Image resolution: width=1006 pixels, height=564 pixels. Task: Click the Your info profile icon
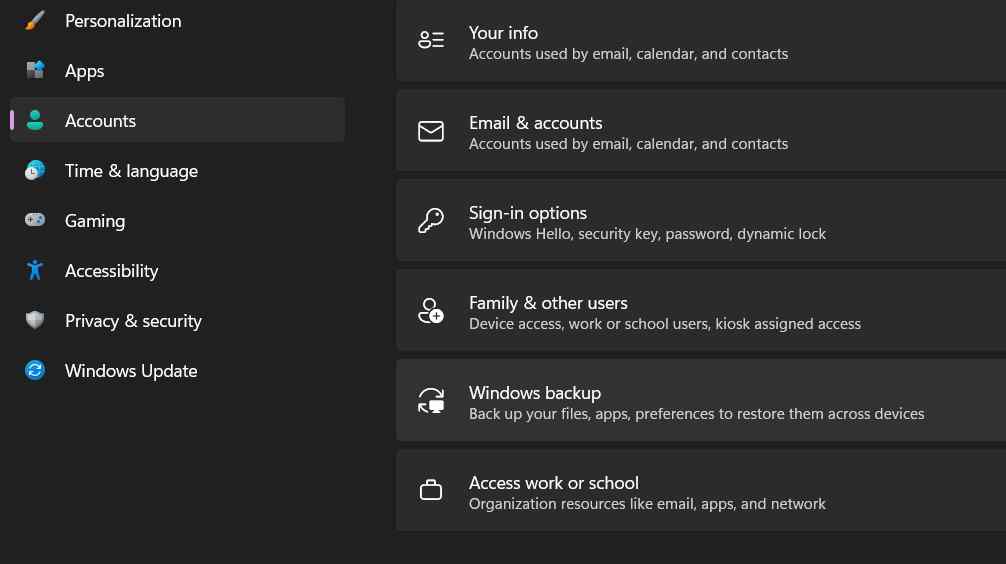coord(431,40)
